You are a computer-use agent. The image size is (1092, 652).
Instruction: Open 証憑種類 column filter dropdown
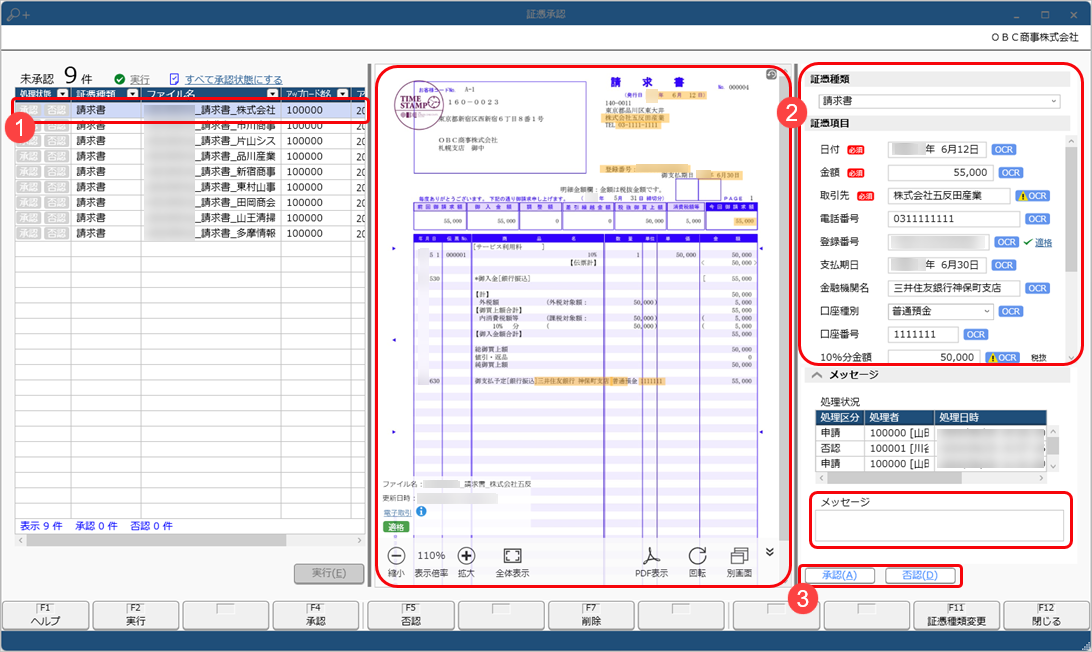point(132,93)
